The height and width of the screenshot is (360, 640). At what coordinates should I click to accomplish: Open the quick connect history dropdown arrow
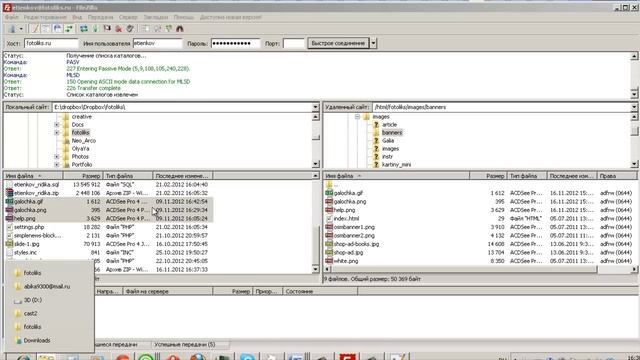(x=373, y=43)
